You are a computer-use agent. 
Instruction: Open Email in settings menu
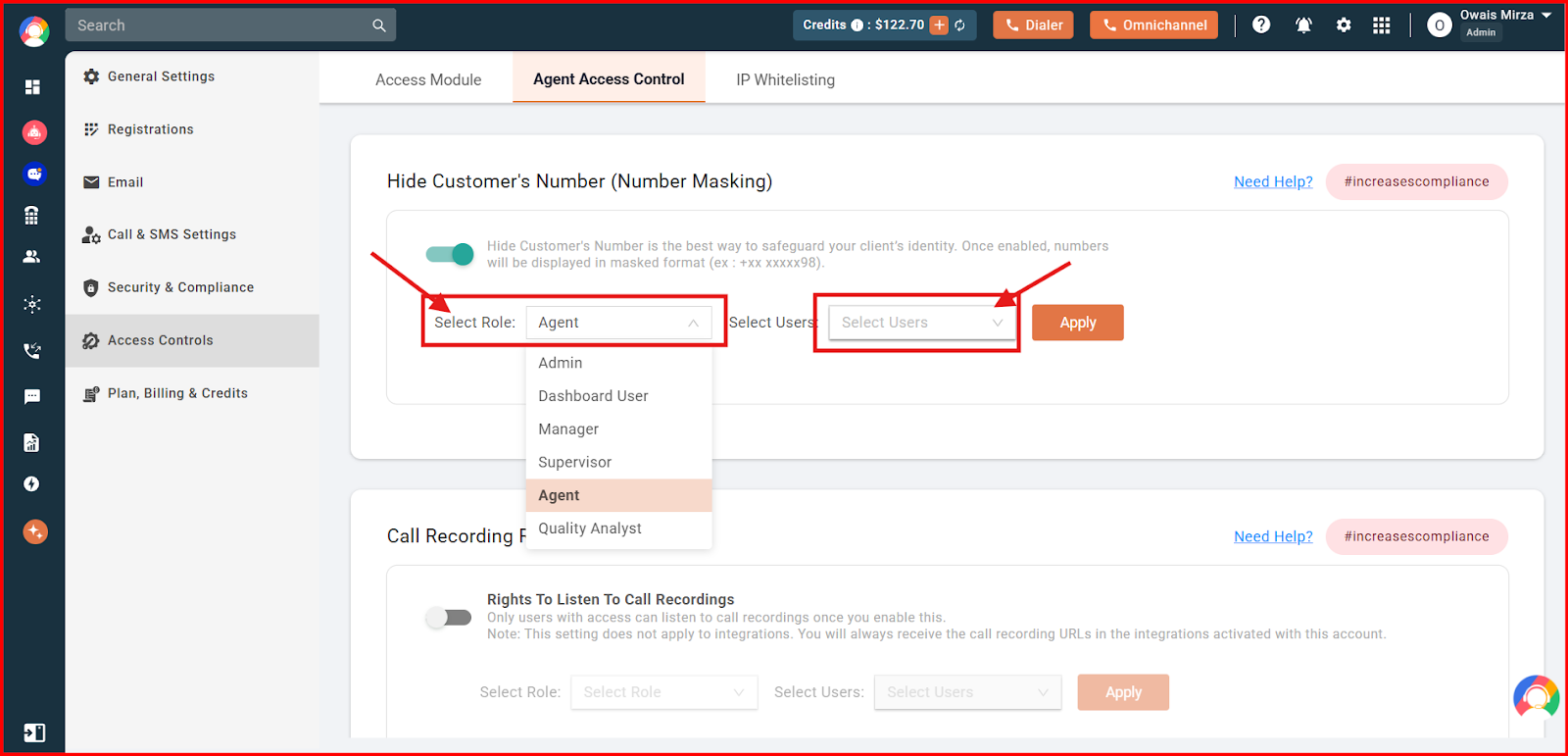pos(192,182)
